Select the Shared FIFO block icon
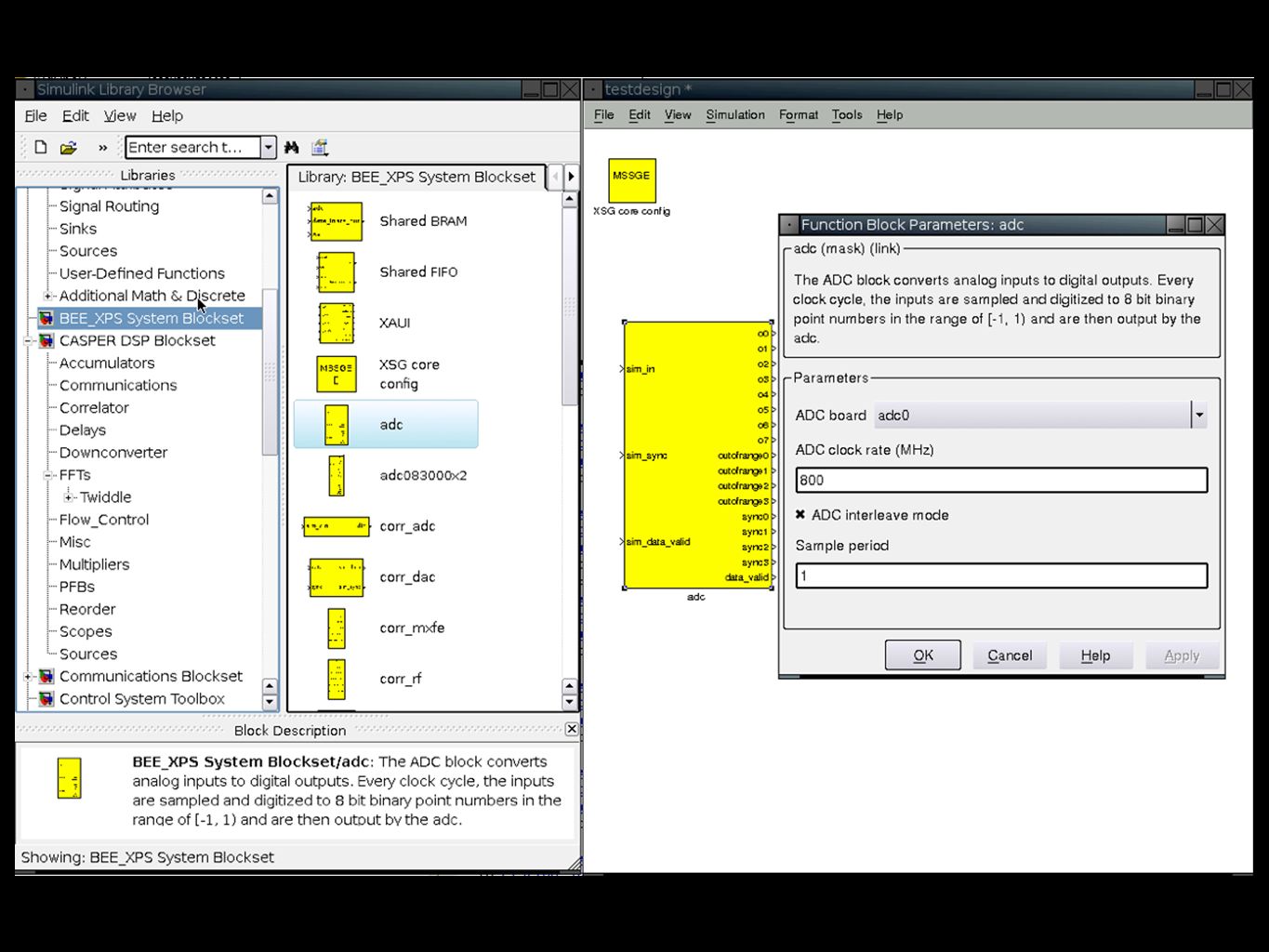 click(x=336, y=272)
